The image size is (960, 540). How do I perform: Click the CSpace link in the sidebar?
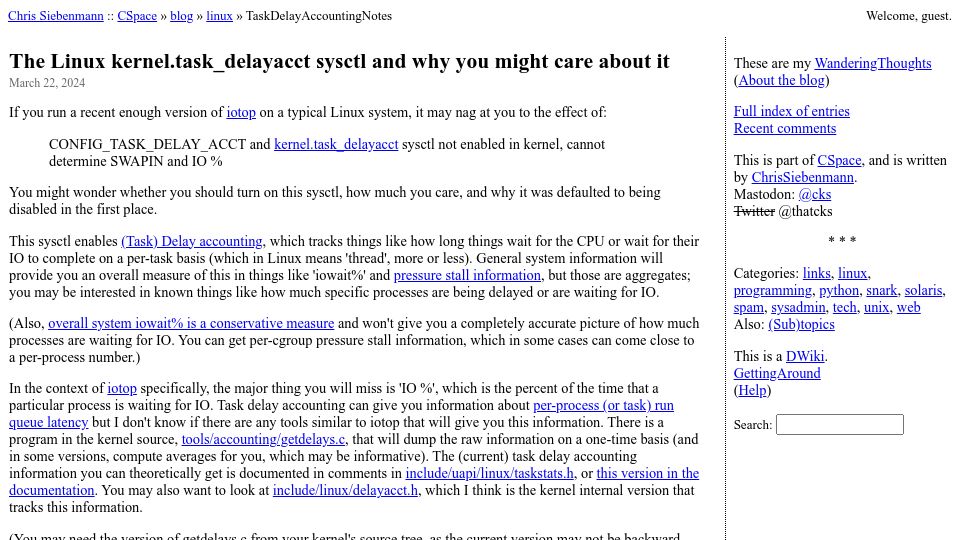tap(839, 160)
